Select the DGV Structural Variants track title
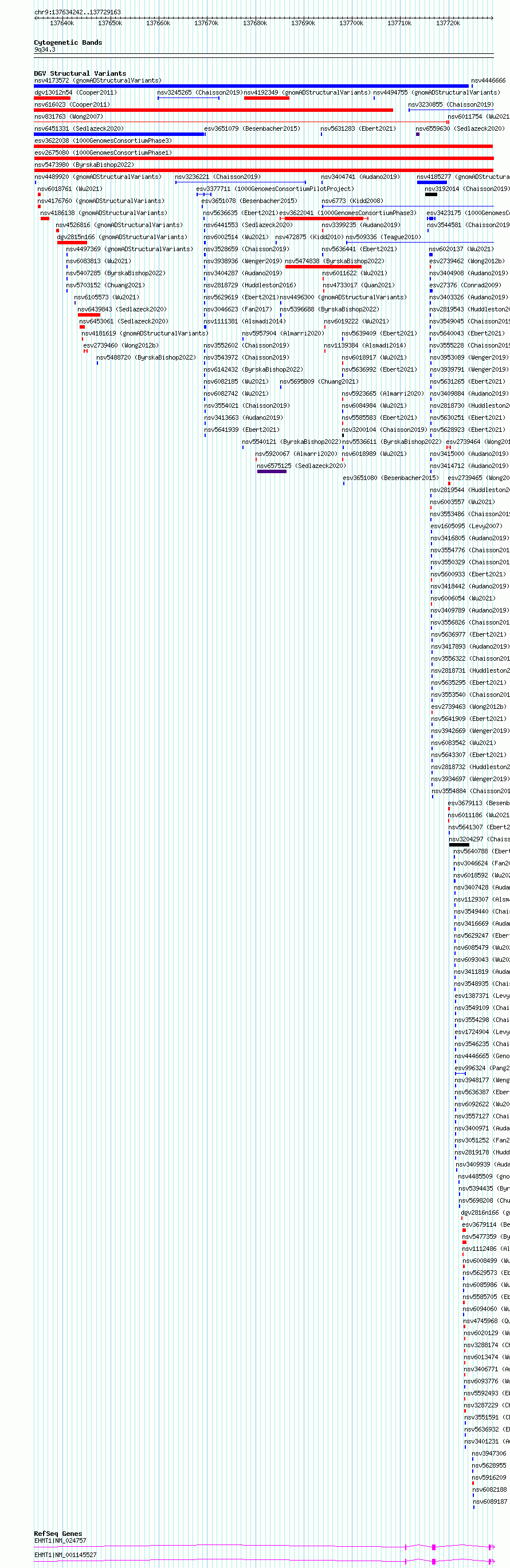The image size is (510, 1568). (x=80, y=73)
